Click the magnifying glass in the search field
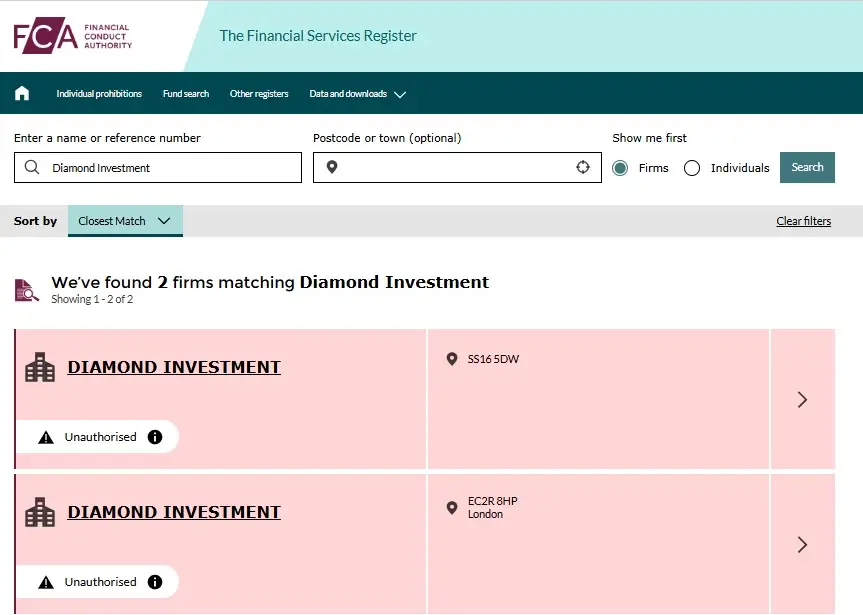Image resolution: width=863 pixels, height=615 pixels. (30, 167)
